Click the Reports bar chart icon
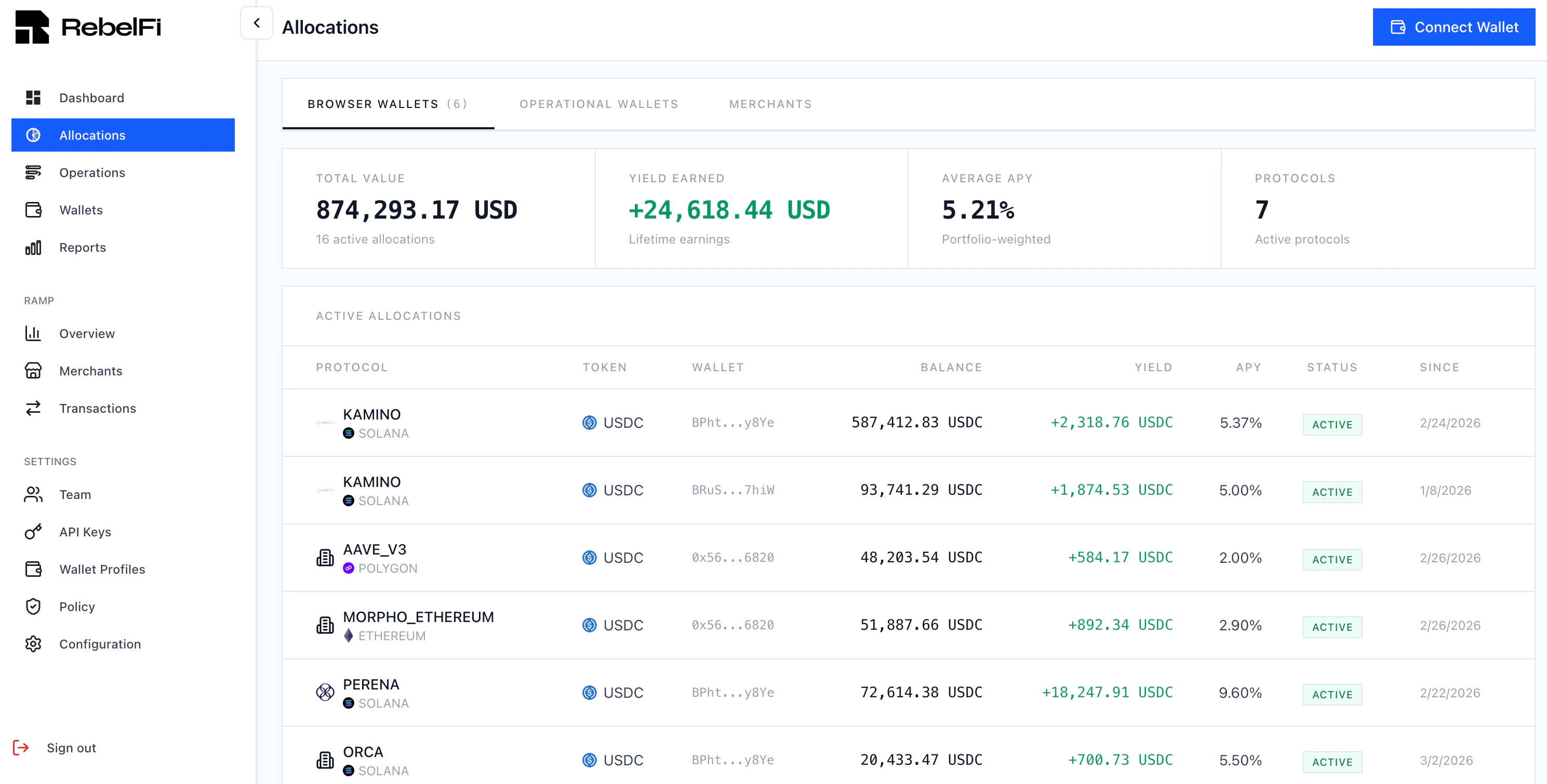 33,247
